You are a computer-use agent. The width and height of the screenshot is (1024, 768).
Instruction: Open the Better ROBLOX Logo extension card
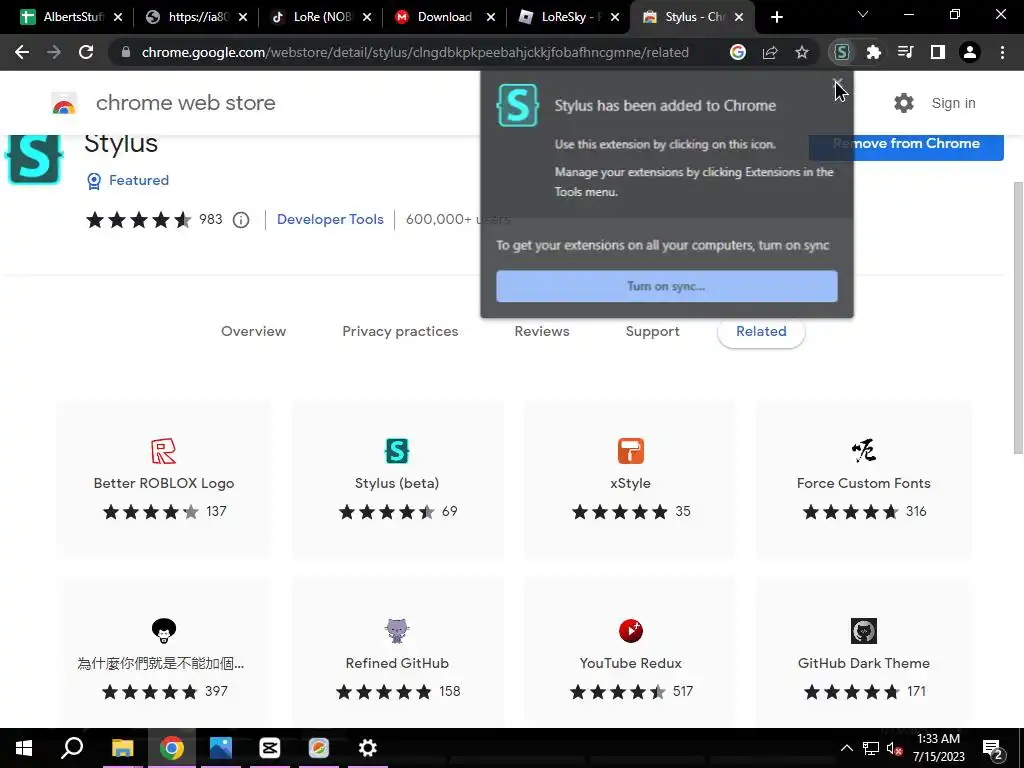pyautogui.click(x=163, y=480)
